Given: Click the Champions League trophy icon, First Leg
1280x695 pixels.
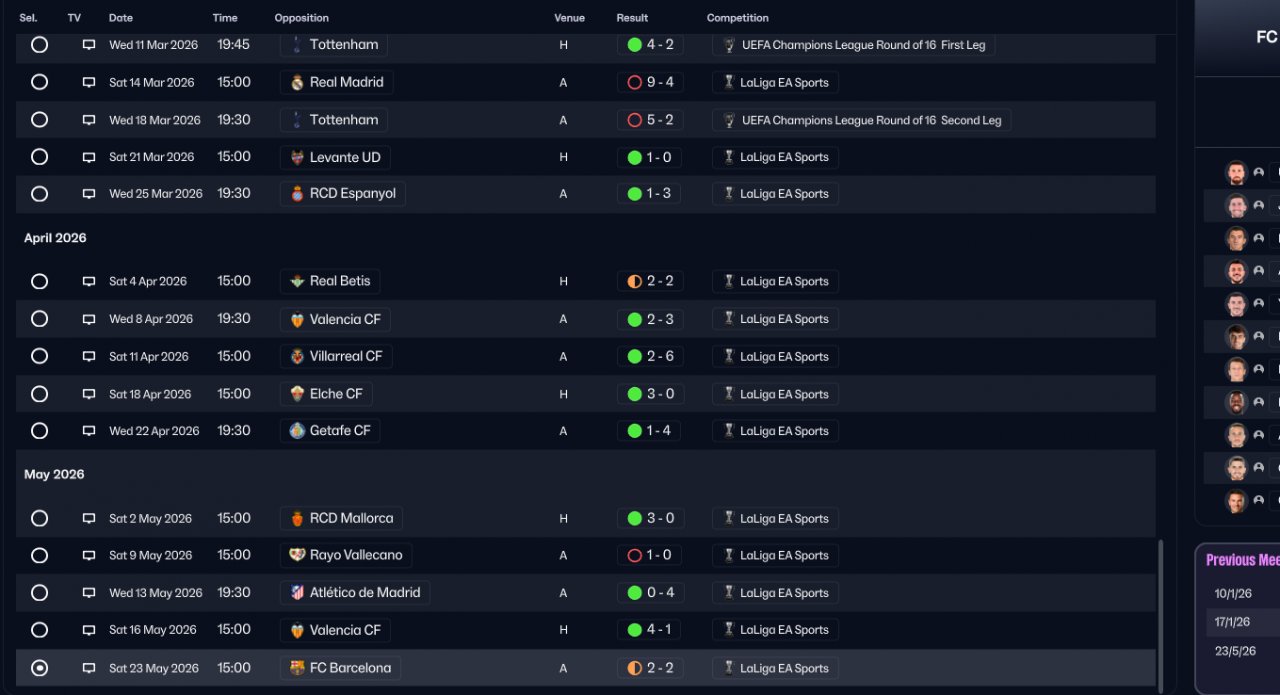Looking at the screenshot, I should [x=729, y=45].
